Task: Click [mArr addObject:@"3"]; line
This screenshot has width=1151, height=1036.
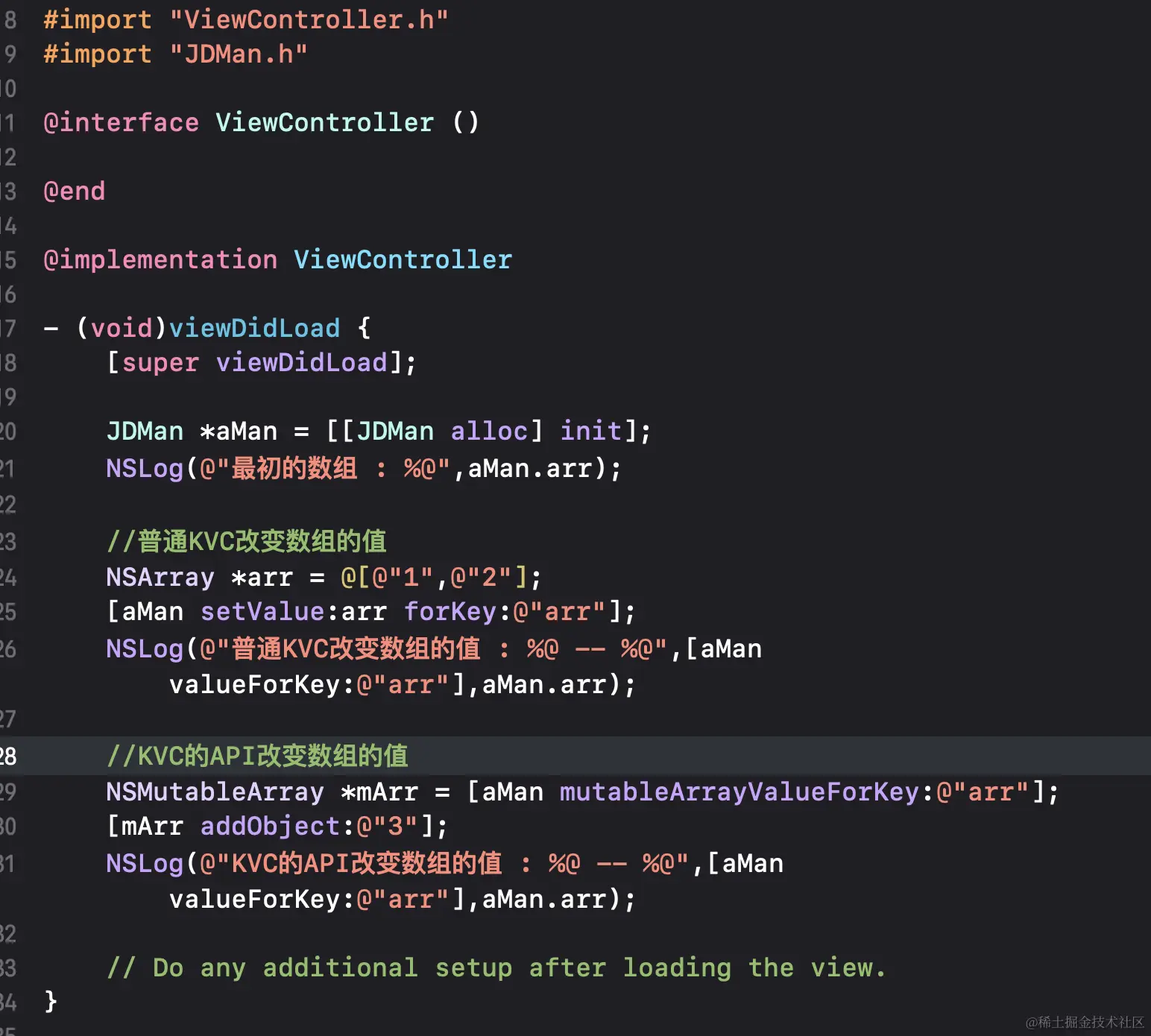Action: [277, 826]
